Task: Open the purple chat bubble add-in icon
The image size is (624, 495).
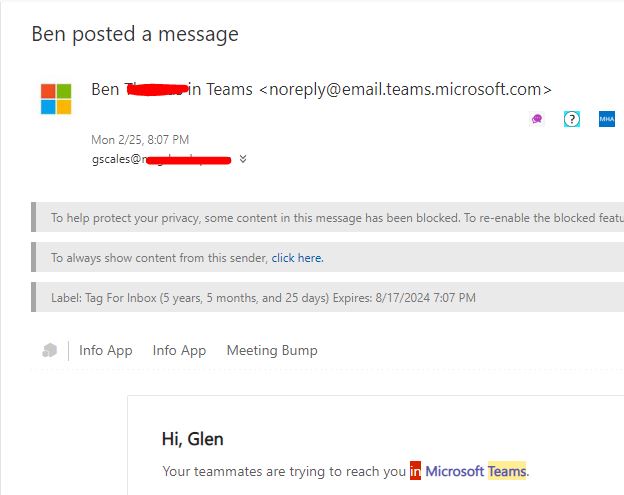Action: click(x=537, y=119)
